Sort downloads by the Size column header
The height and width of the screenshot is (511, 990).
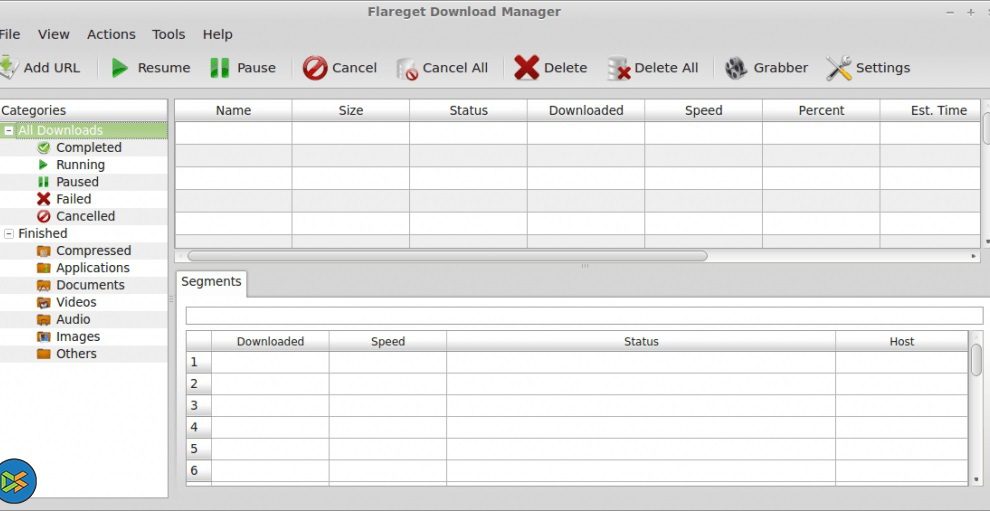click(351, 111)
